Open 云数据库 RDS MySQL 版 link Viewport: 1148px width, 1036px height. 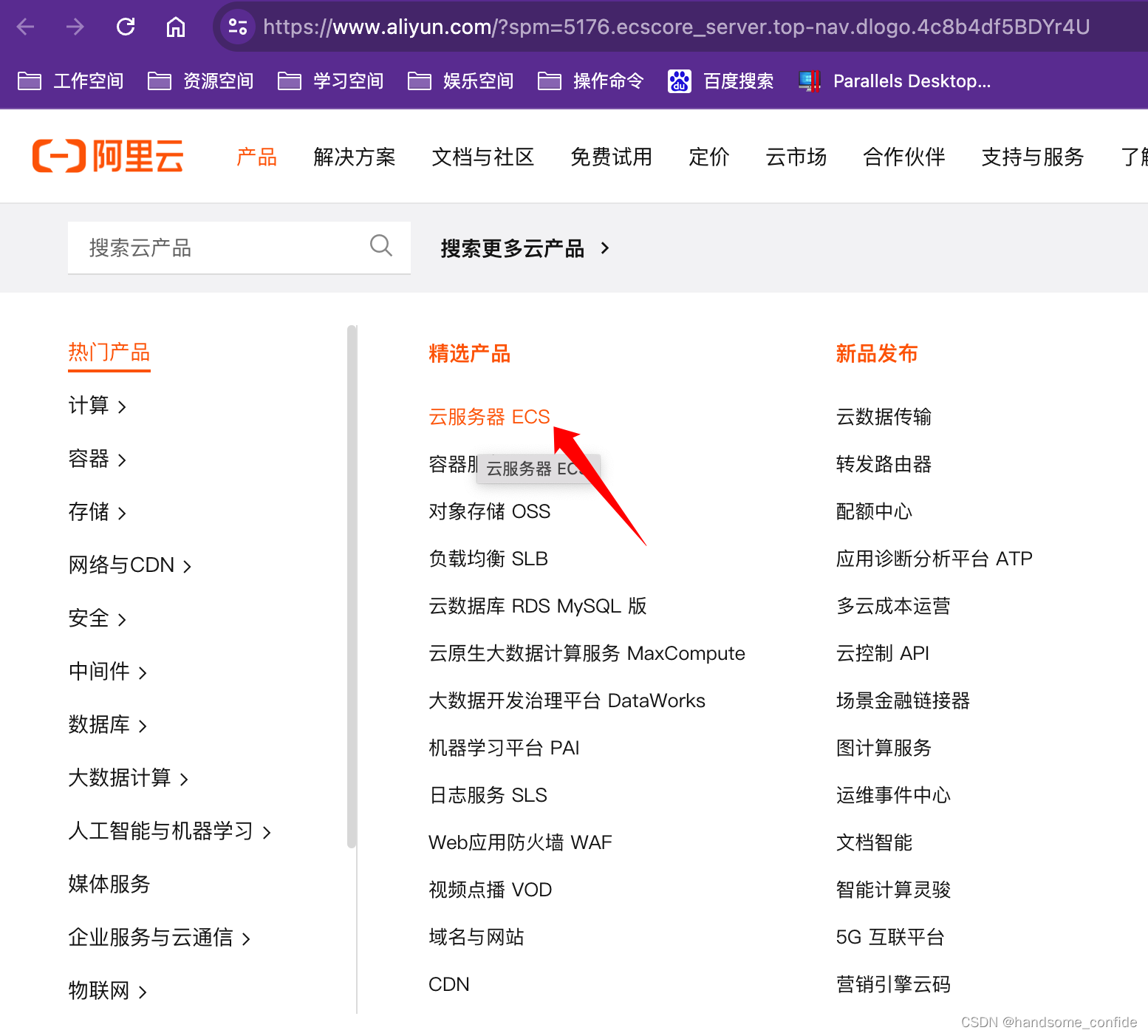538,606
